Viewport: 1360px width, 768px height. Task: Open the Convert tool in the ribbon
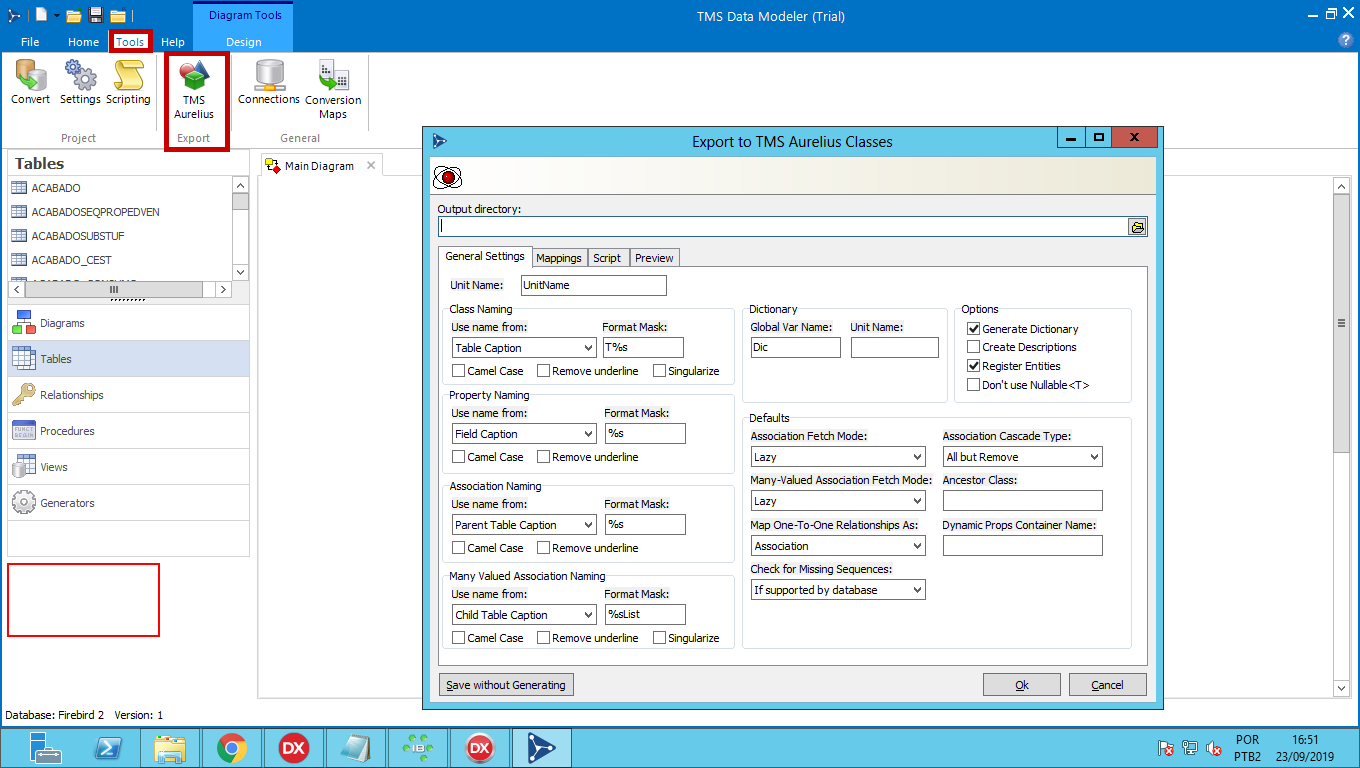pyautogui.click(x=31, y=82)
